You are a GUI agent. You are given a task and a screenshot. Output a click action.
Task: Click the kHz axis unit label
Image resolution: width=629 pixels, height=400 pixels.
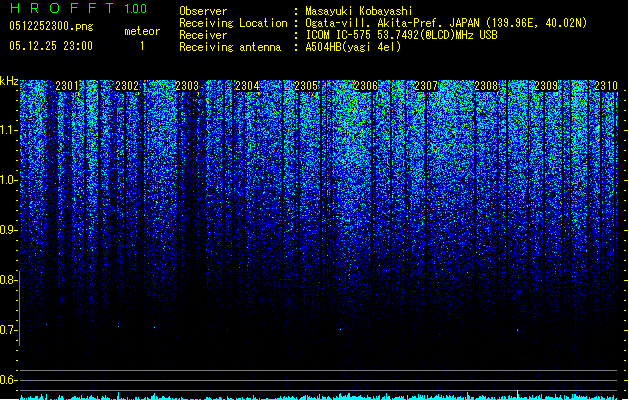[9, 81]
